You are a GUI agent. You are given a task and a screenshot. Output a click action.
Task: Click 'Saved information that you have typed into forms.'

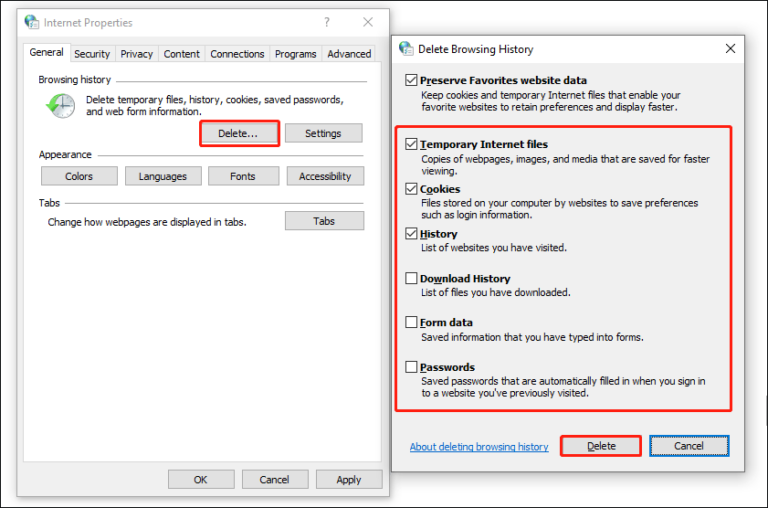coord(532,337)
